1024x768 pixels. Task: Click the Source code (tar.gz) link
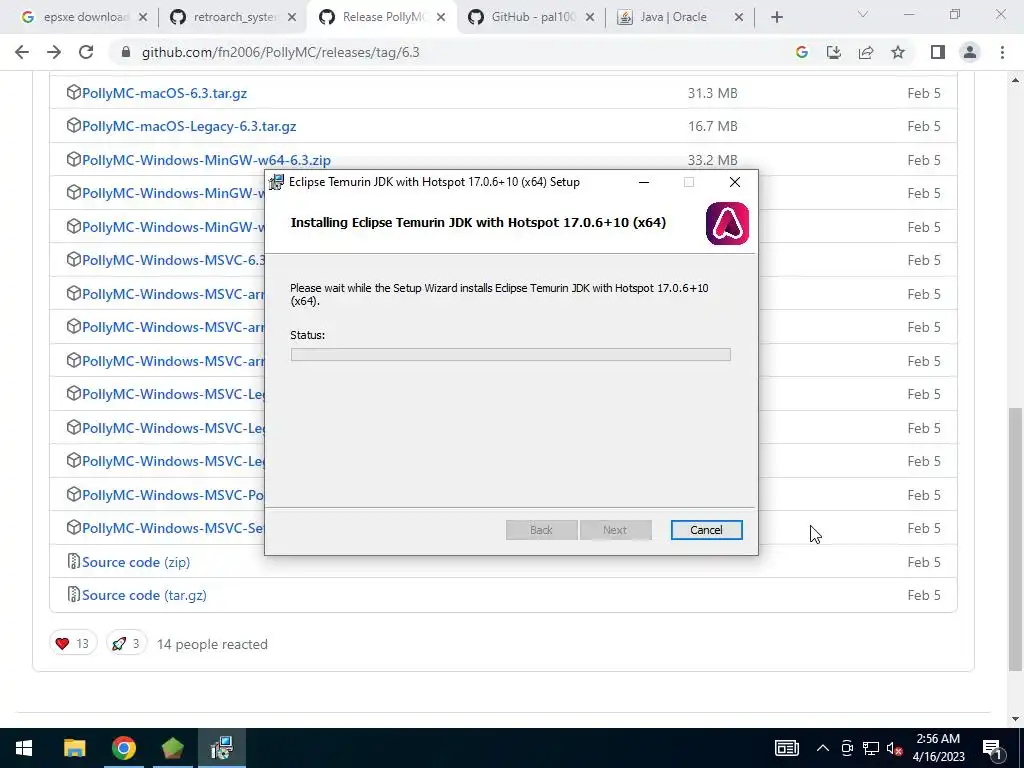(144, 596)
